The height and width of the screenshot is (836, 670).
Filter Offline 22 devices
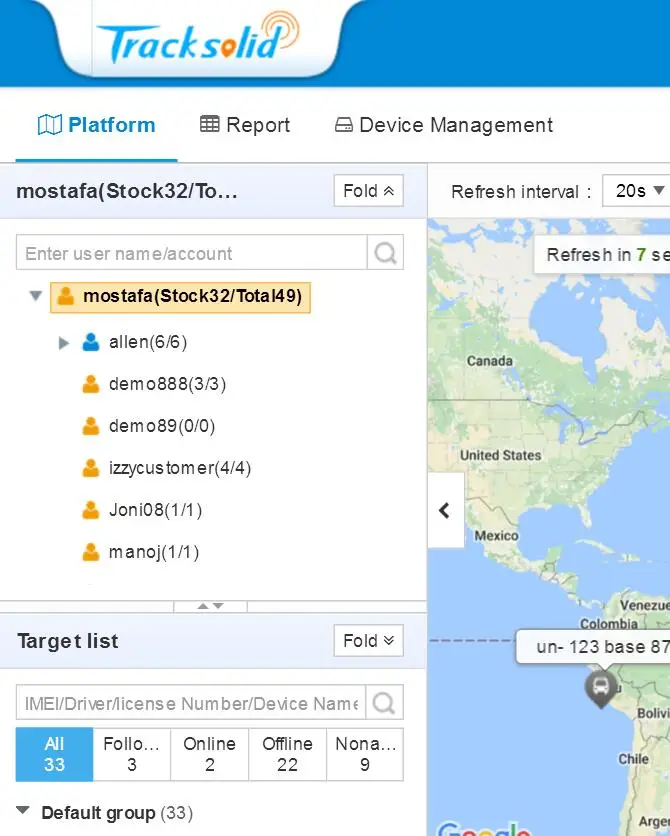click(x=287, y=754)
